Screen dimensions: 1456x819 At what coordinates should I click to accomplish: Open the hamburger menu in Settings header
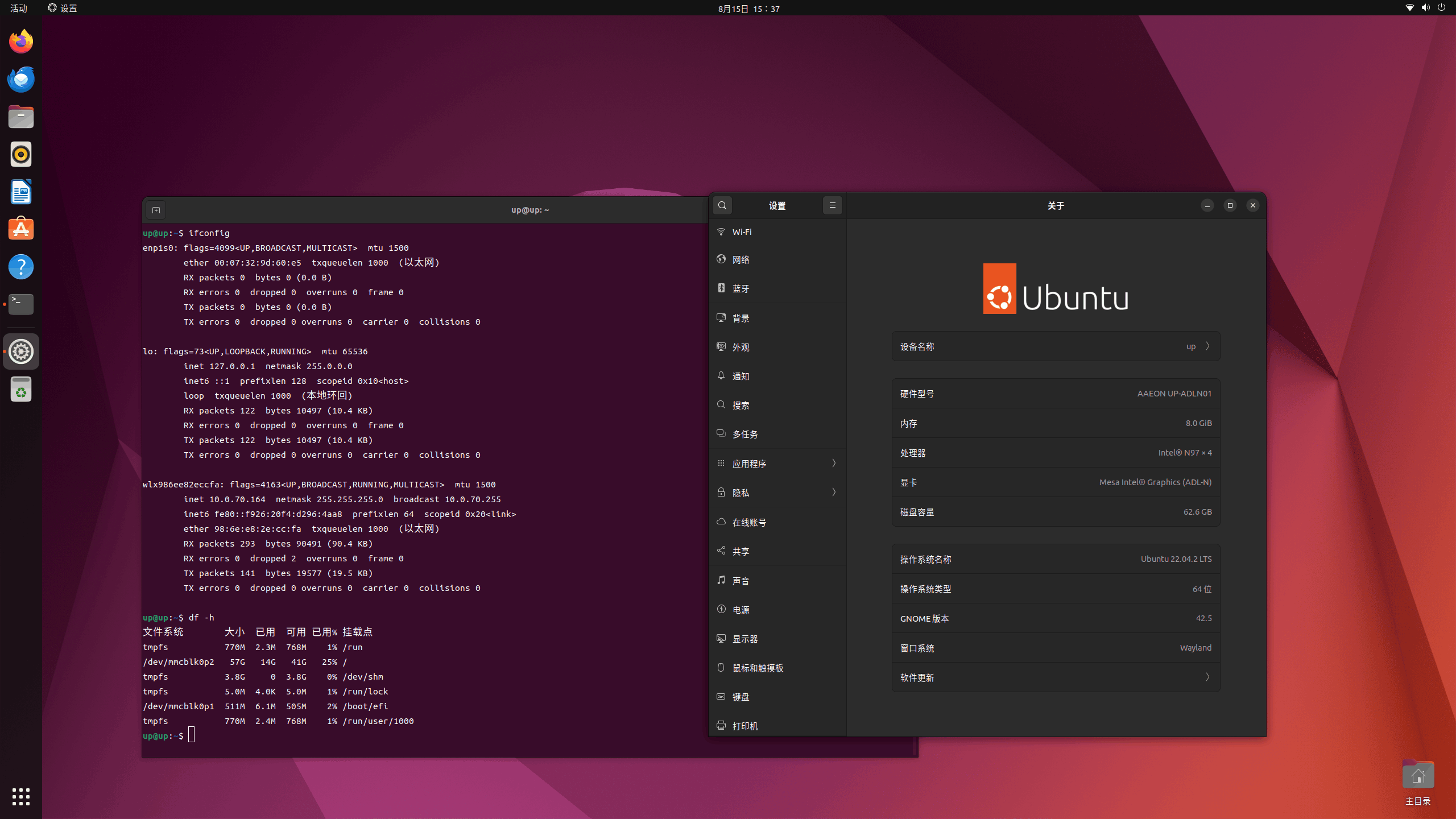pos(833,205)
